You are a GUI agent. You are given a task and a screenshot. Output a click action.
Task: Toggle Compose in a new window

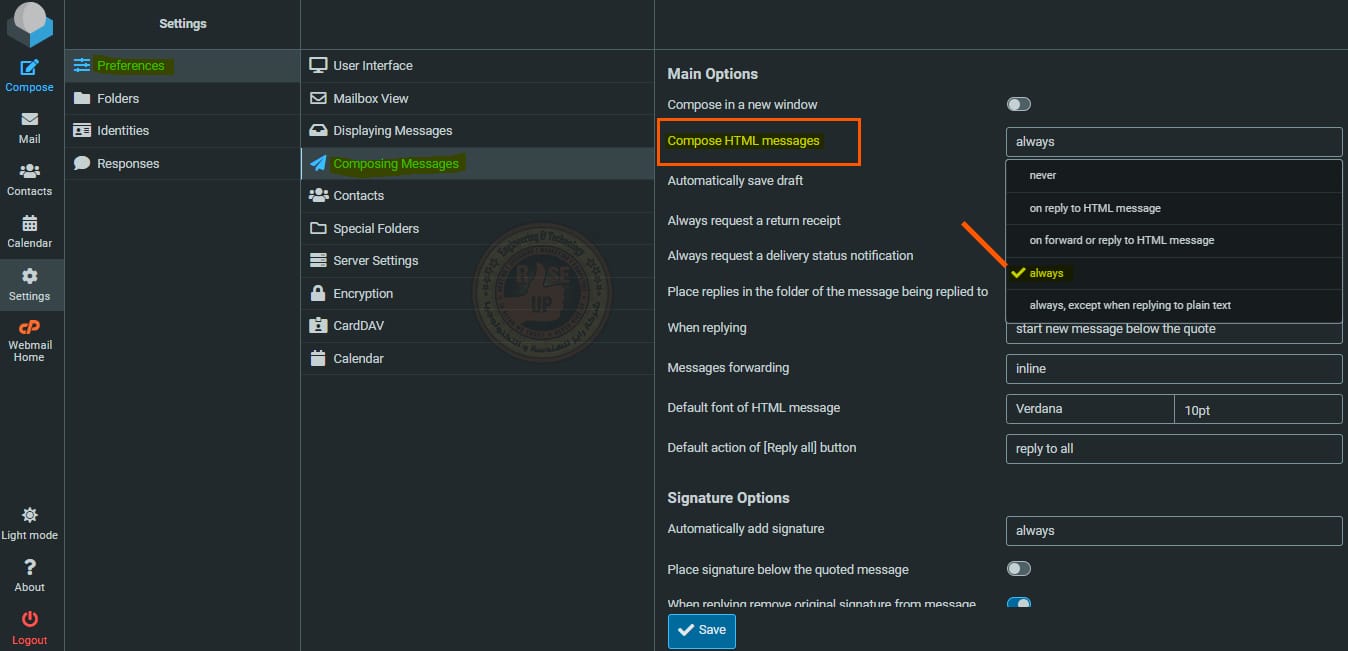coord(1018,104)
